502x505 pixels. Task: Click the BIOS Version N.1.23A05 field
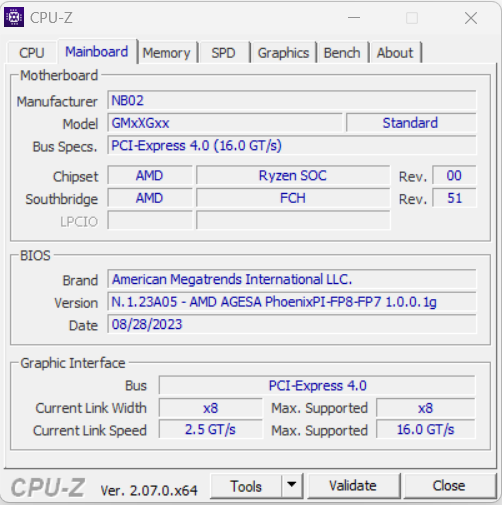(x=292, y=302)
